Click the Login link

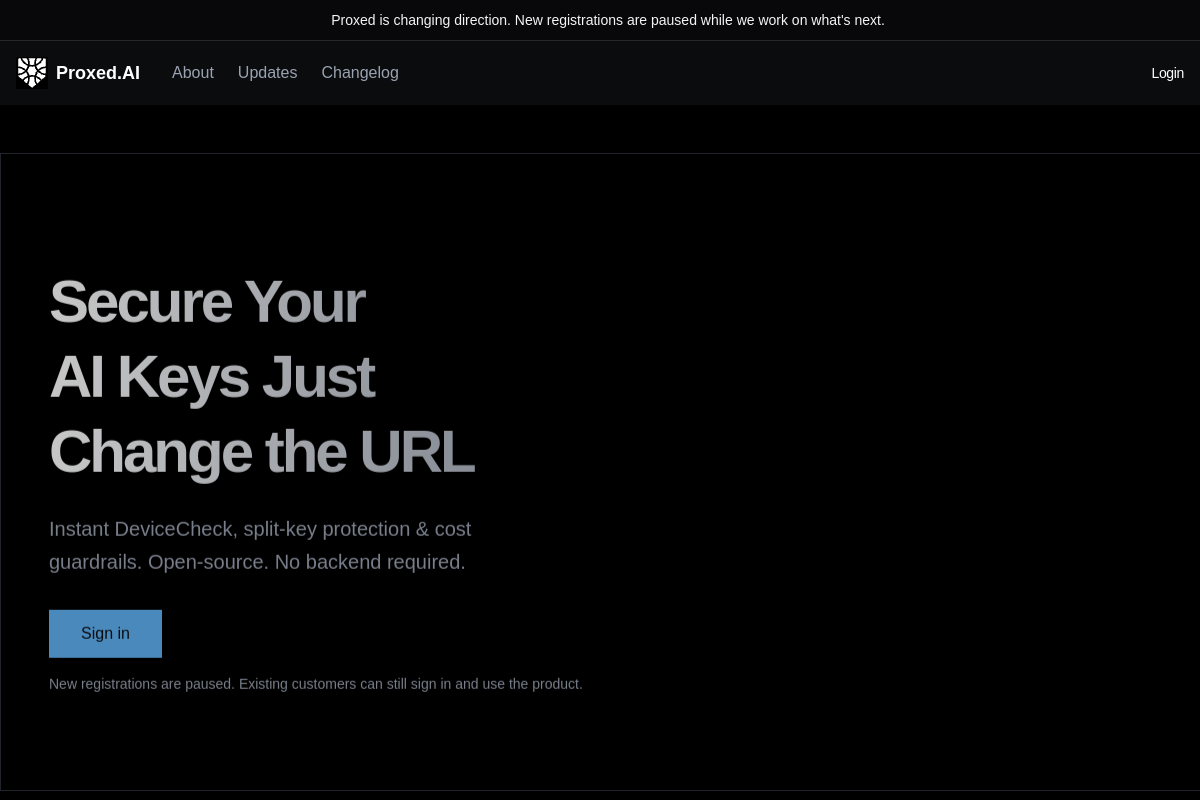click(x=1167, y=73)
